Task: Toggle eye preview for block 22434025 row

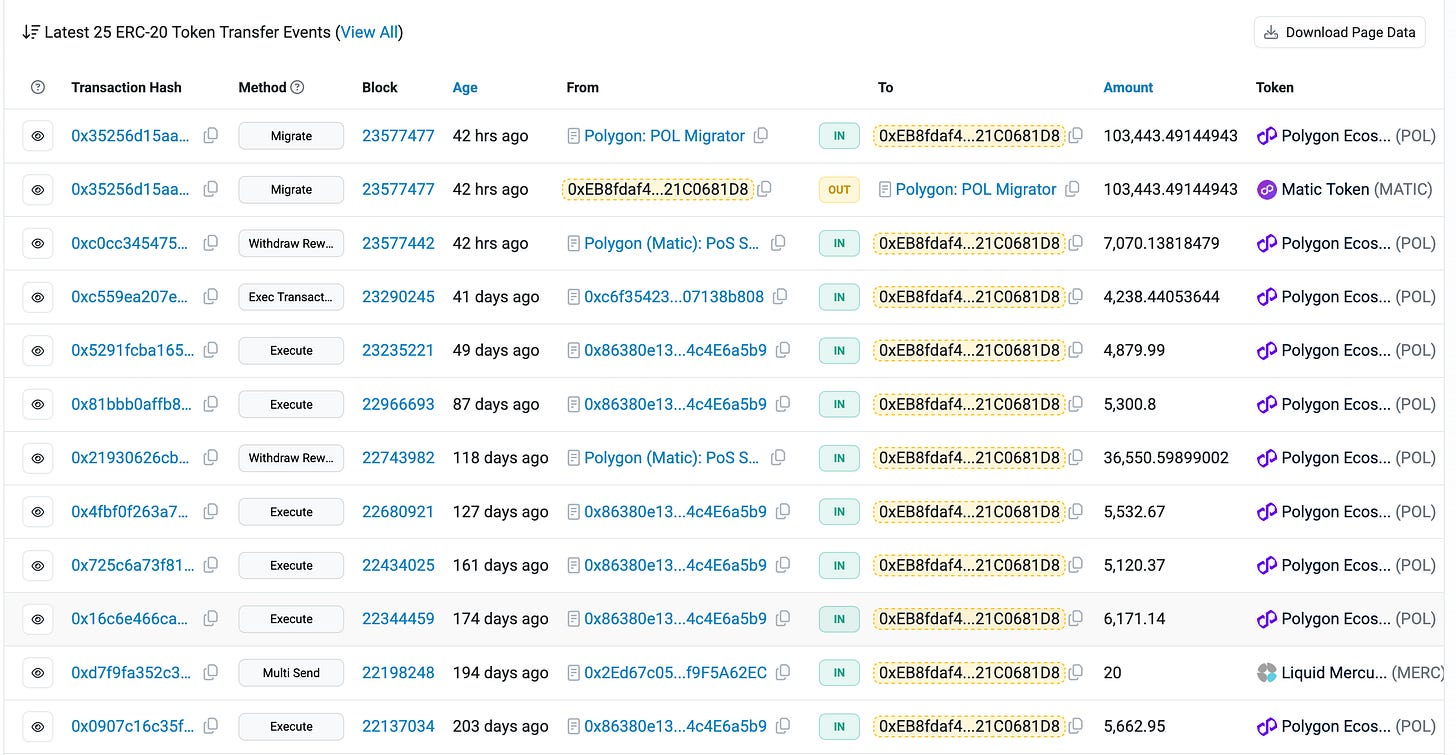Action: 38,566
